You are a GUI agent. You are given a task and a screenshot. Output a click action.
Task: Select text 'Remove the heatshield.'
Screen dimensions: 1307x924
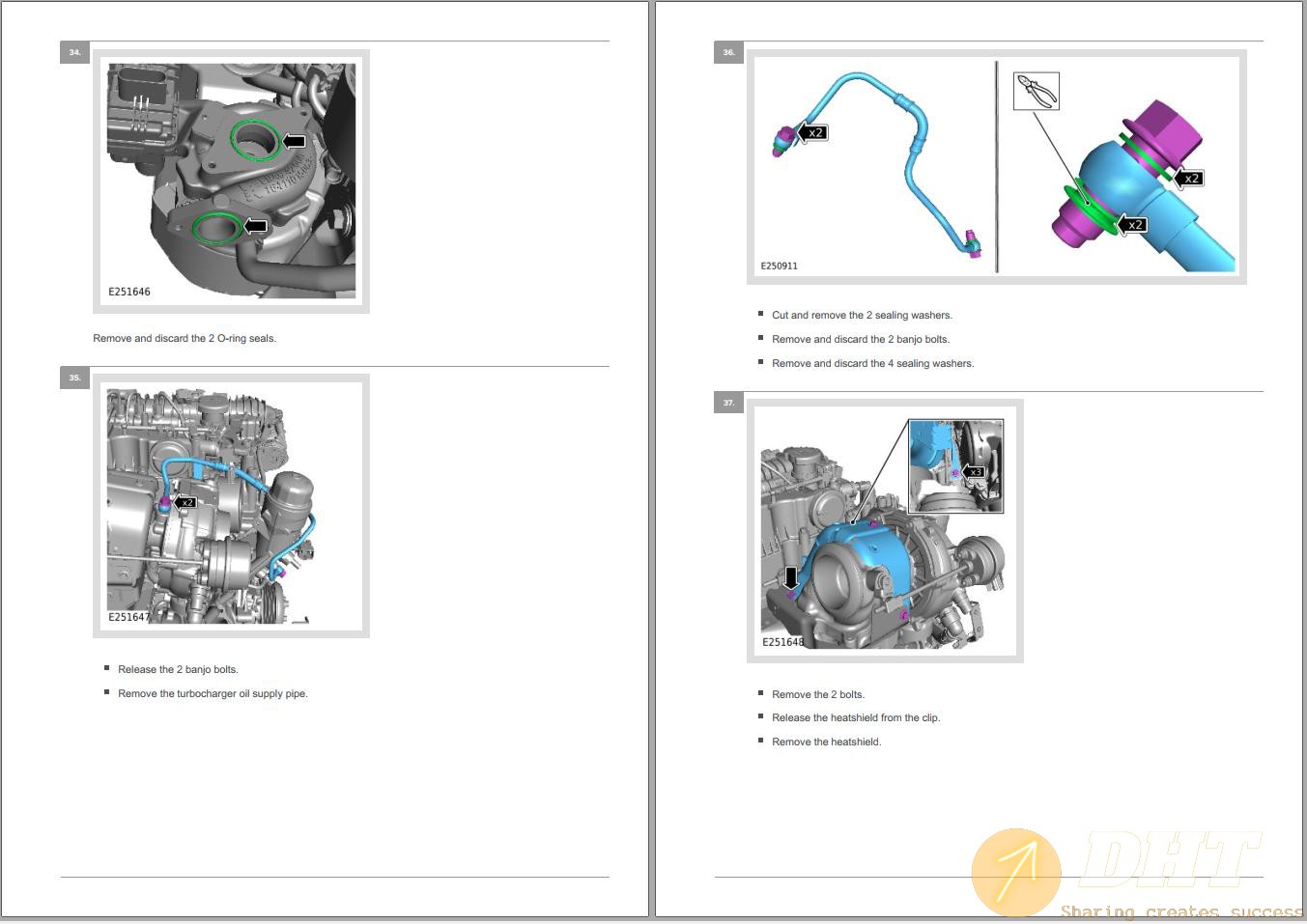(827, 742)
